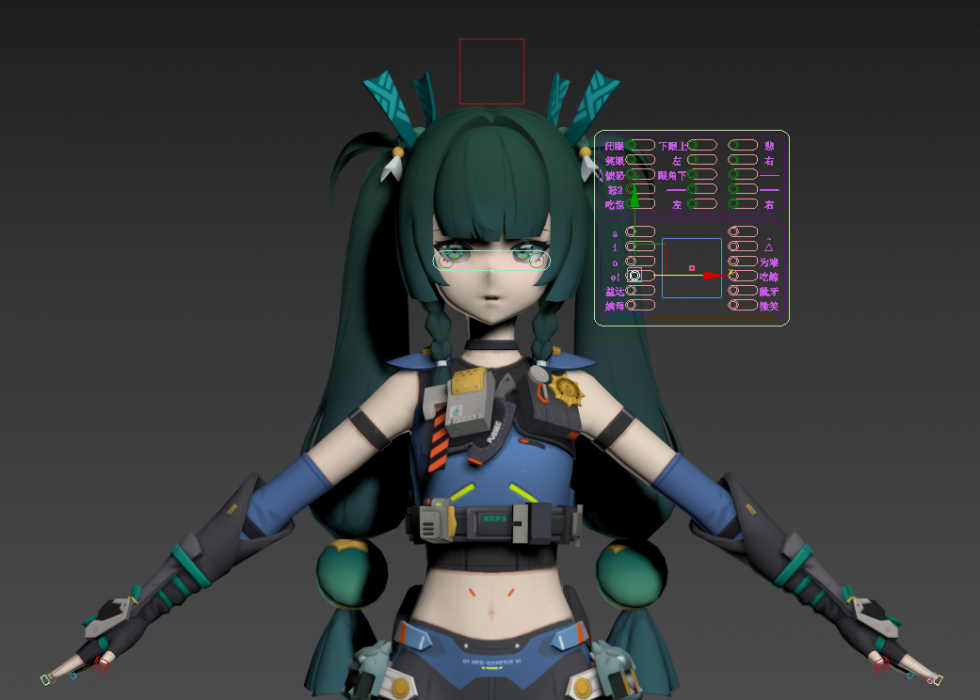The width and height of the screenshot is (980, 700).
Task: Select the mouth shape 'i' slider knob
Action: coord(631,246)
